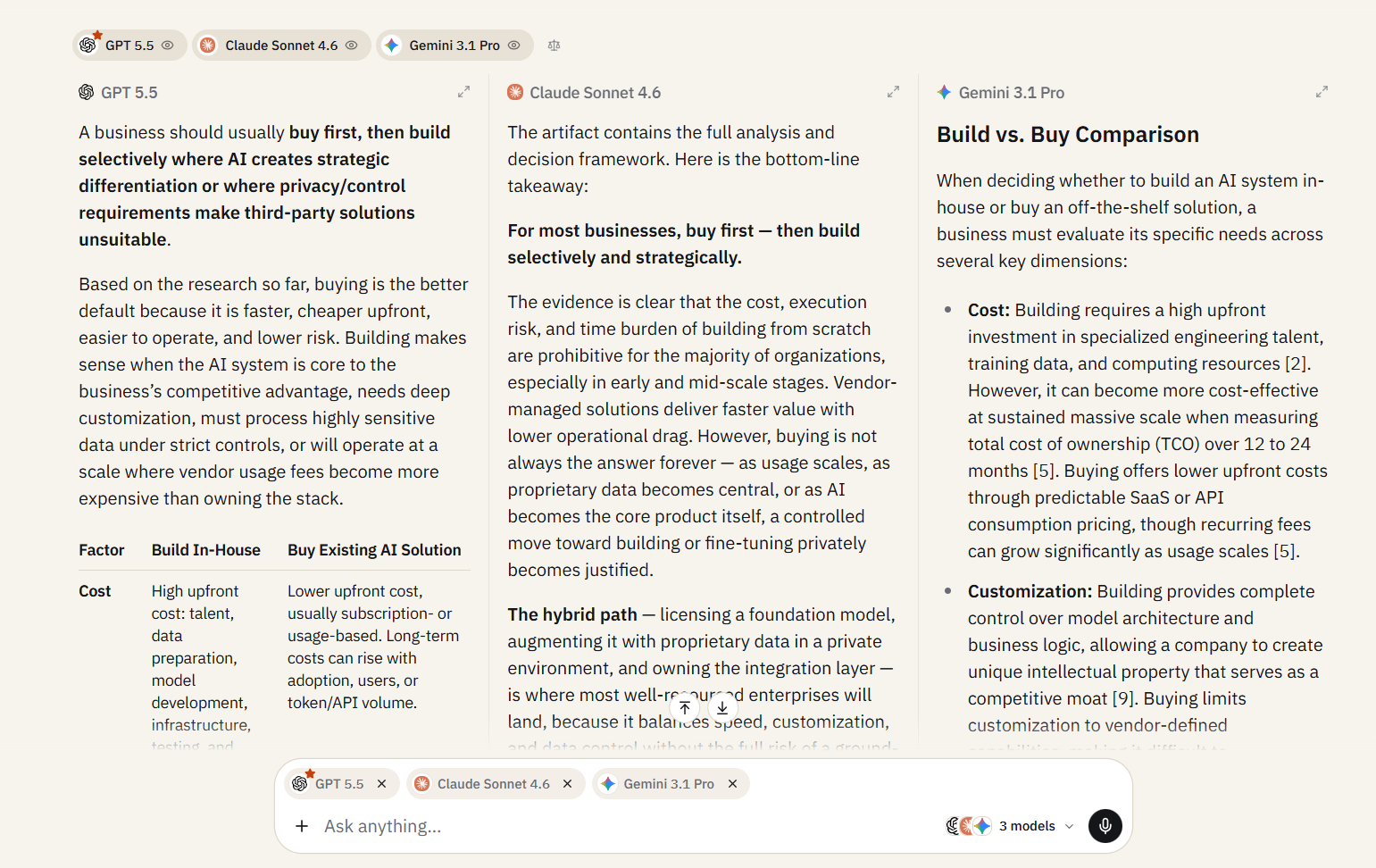Click the balance scale compare icon
Viewport: 1376px width, 868px height.
click(554, 46)
